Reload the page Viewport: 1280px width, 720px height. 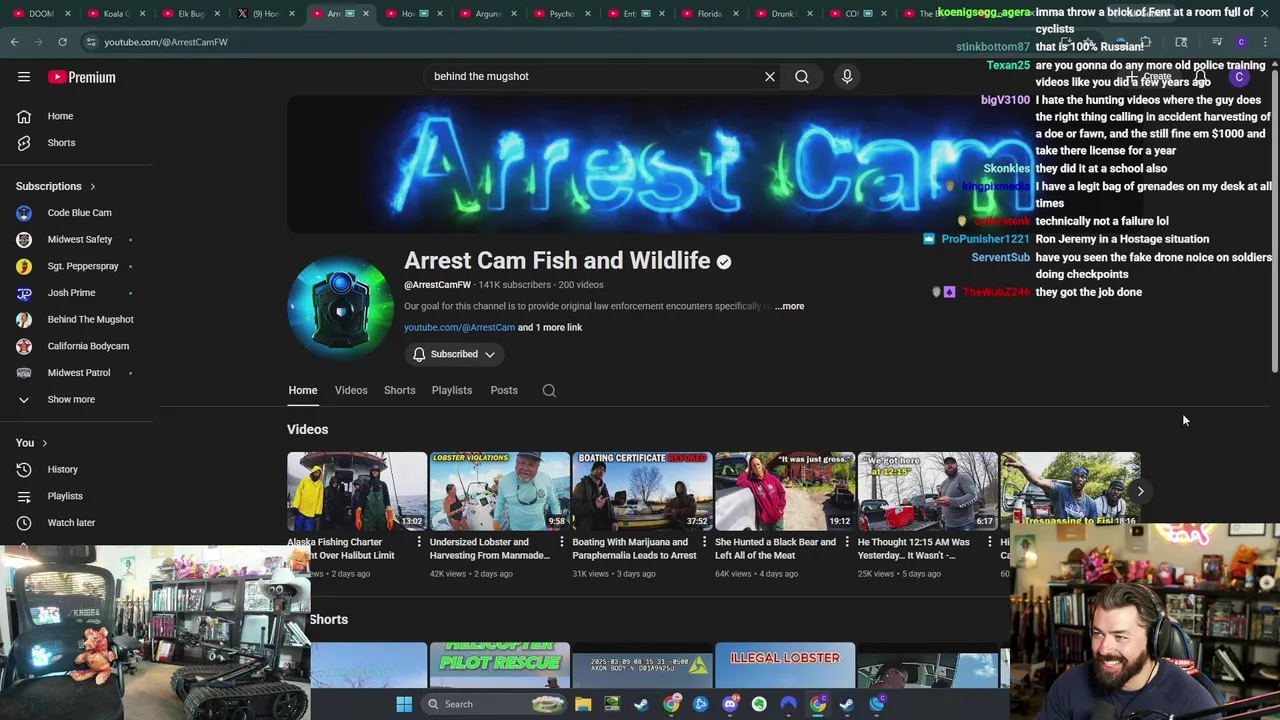tap(62, 42)
